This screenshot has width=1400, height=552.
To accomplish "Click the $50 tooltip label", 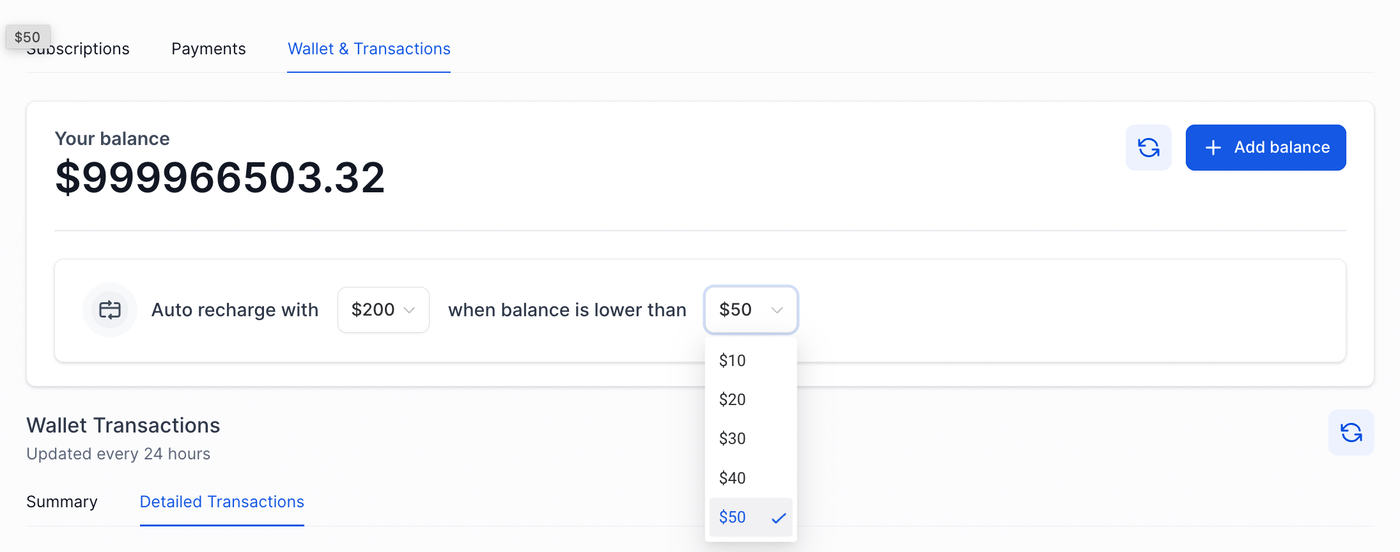I will pos(28,37).
